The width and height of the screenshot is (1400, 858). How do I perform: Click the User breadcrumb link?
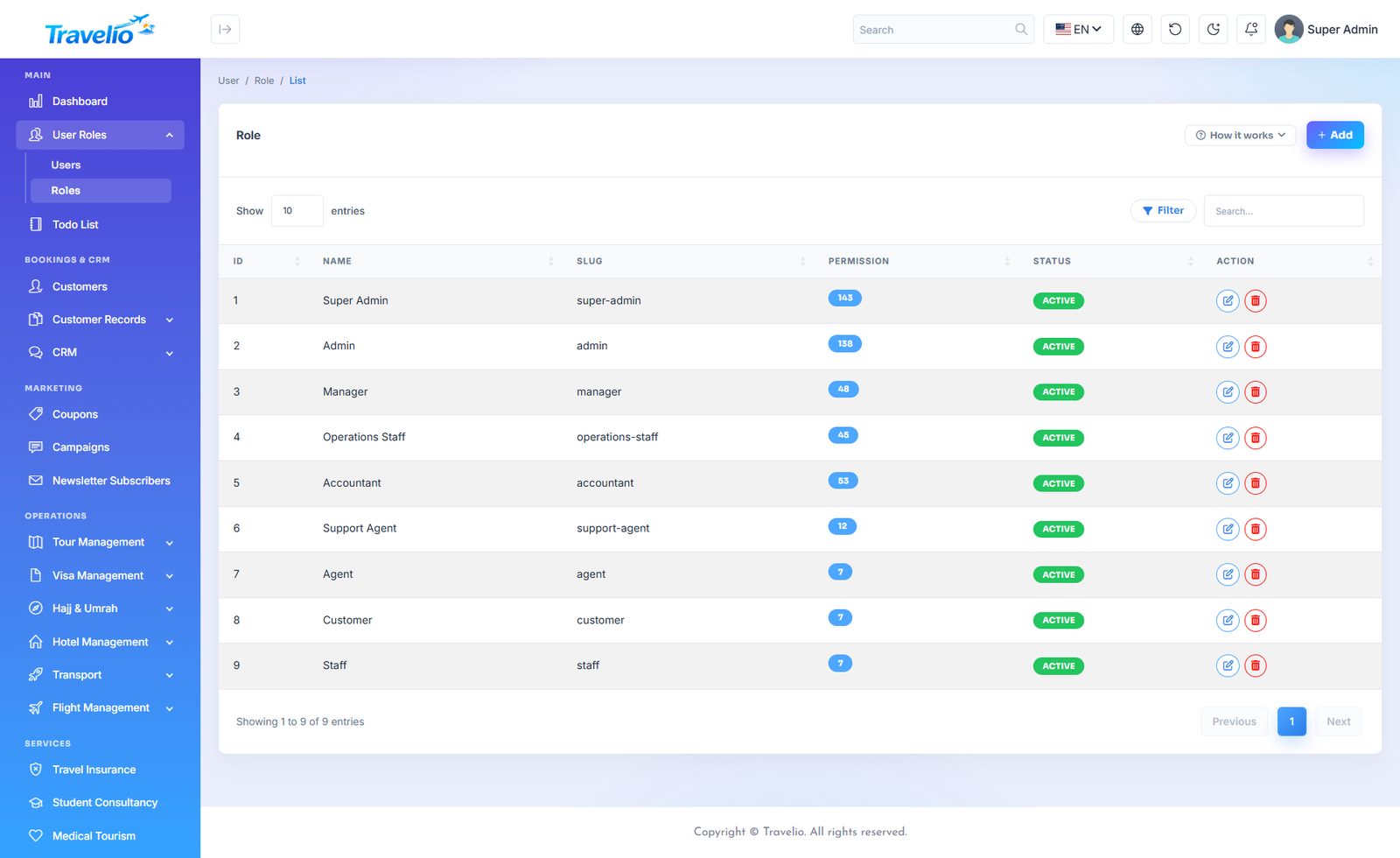(228, 81)
